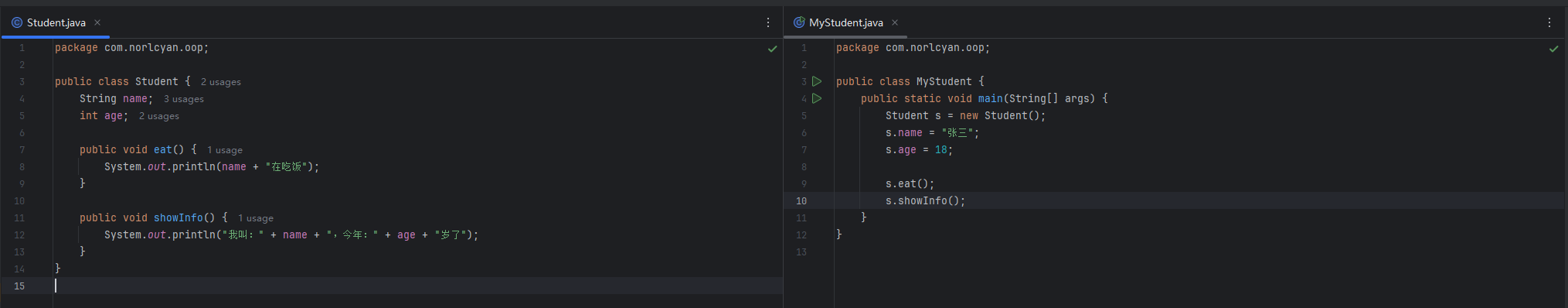Click the string "张三" in MyStudent.java
The height and width of the screenshot is (308, 1568).
coord(957,132)
